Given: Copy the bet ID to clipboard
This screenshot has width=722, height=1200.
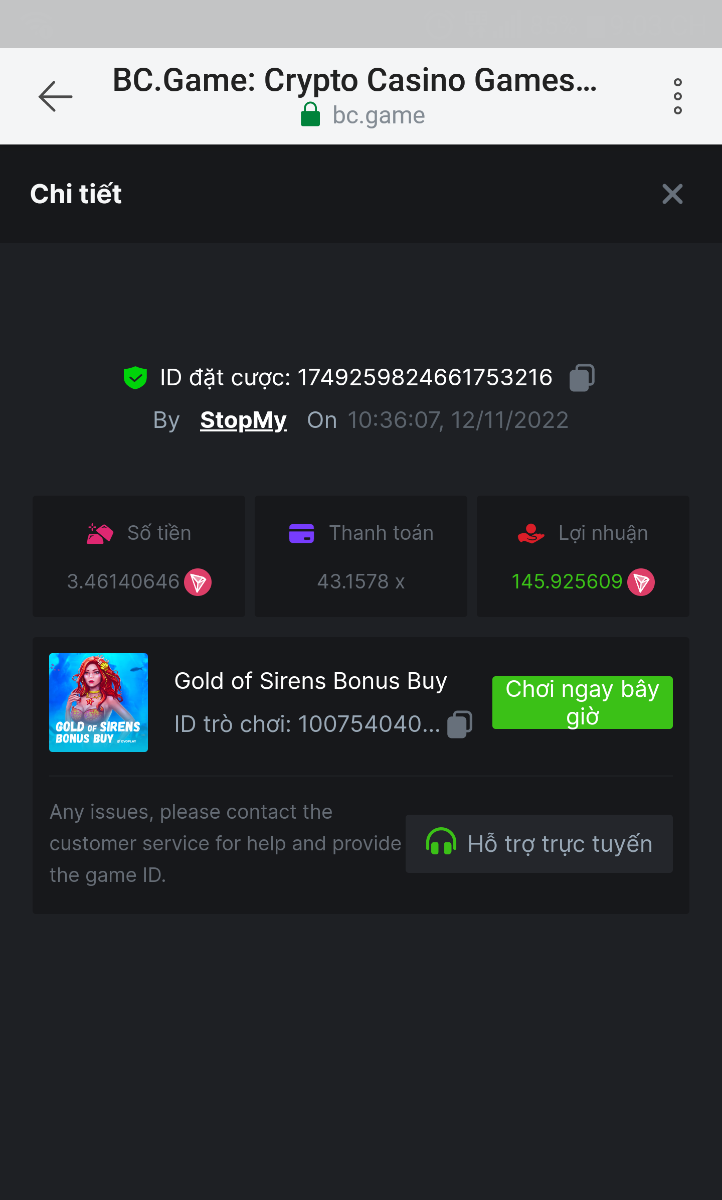Looking at the screenshot, I should click(x=582, y=378).
